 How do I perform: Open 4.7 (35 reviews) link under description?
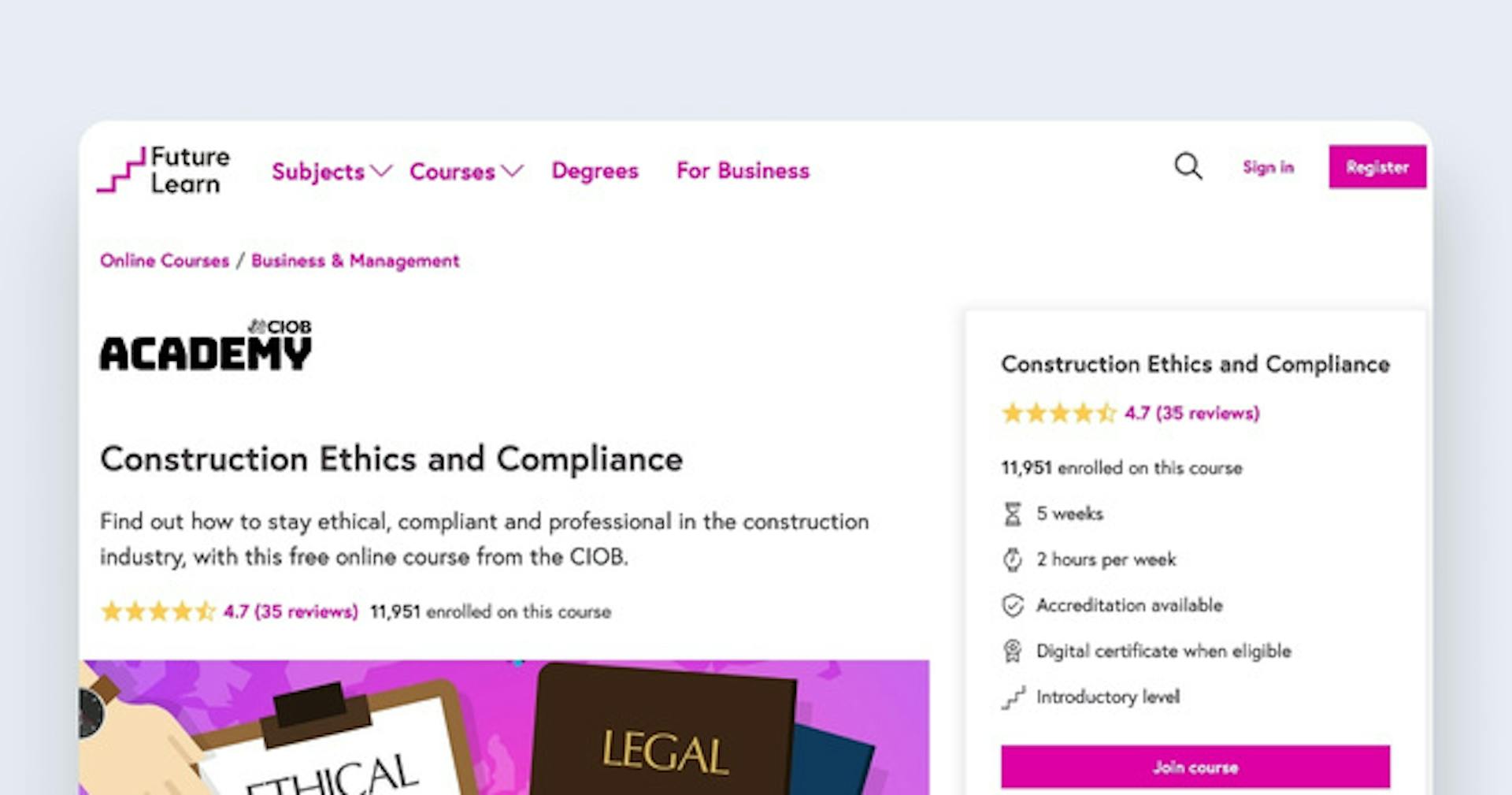[291, 611]
